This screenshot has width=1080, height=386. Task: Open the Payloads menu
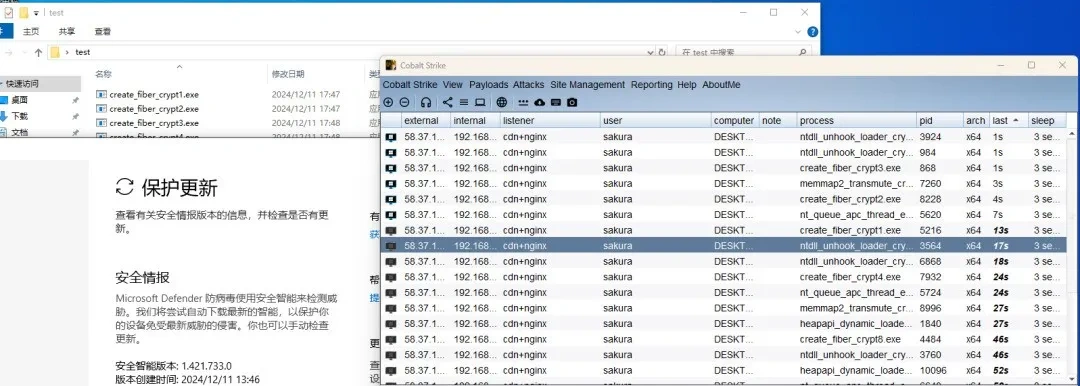coord(488,85)
